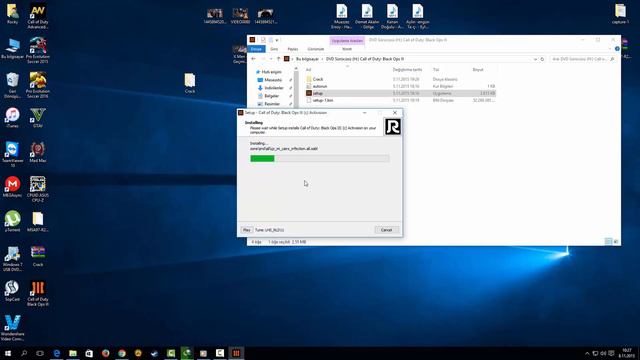Open Steam from taskbar
The image size is (640, 360).
pyautogui.click(x=154, y=353)
